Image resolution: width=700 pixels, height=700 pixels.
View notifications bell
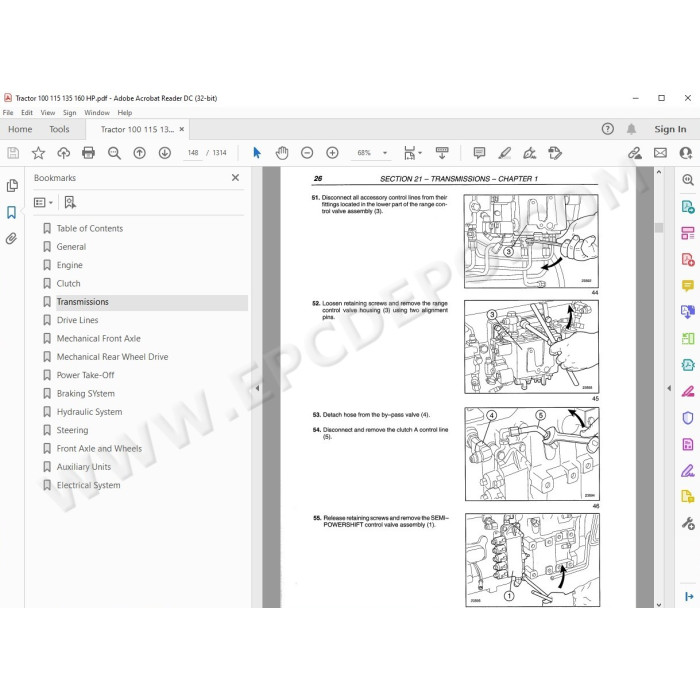631,129
